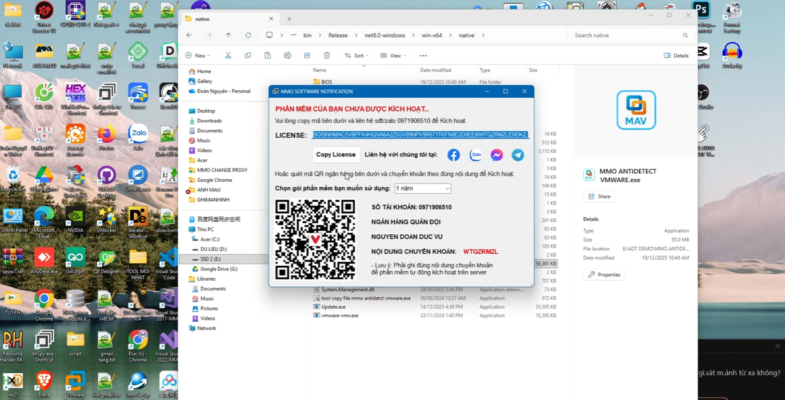Click Share button in details pane
The height and width of the screenshot is (400, 785).
(600, 196)
